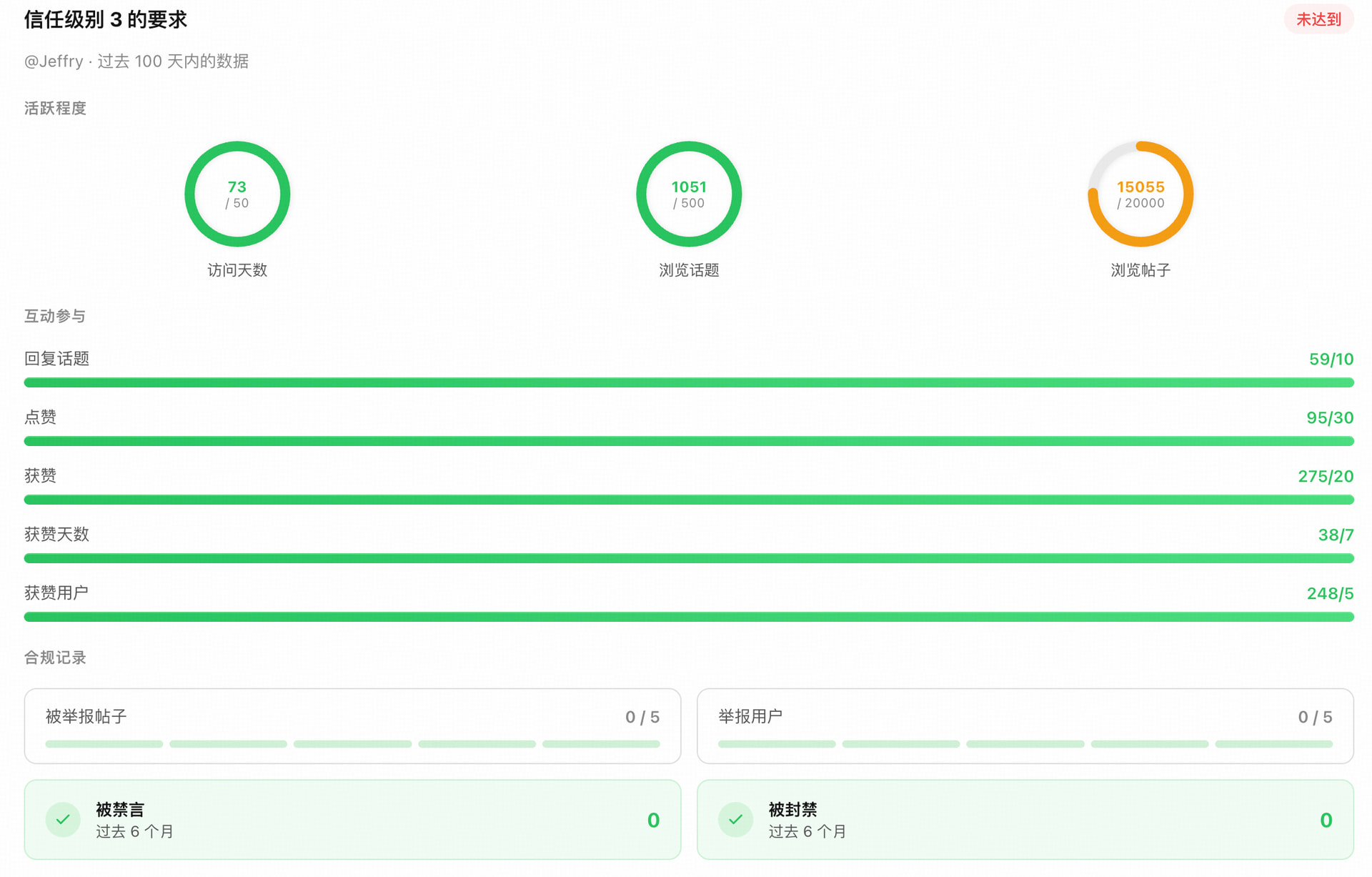Click the orange 浏览帖子 progress ring
The height and width of the screenshot is (877, 1372).
point(1140,194)
